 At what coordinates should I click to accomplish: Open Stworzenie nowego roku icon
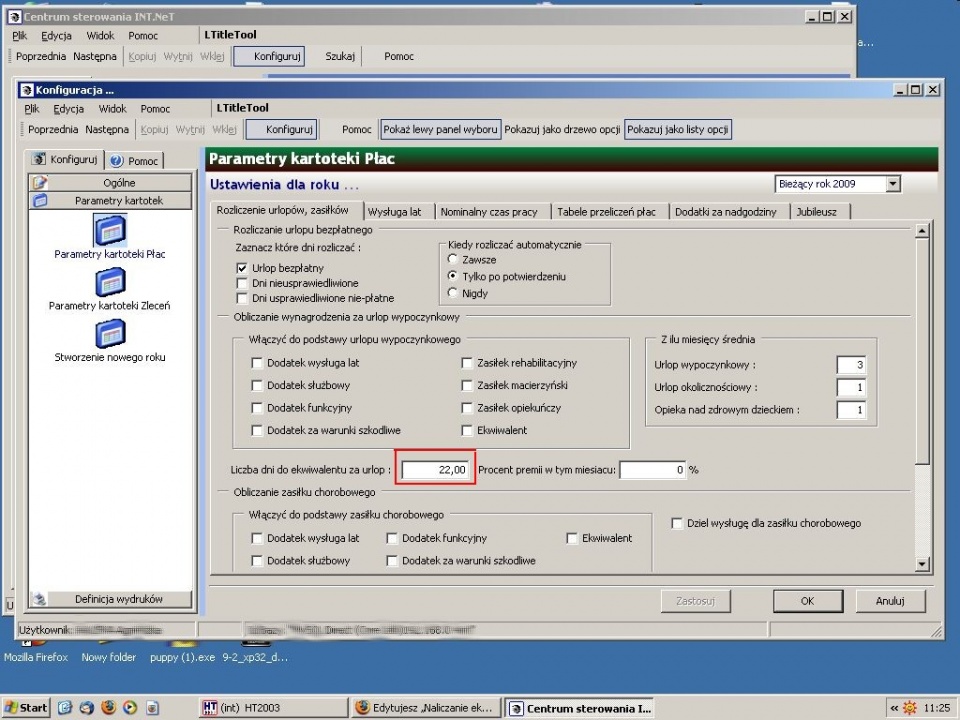pos(110,334)
